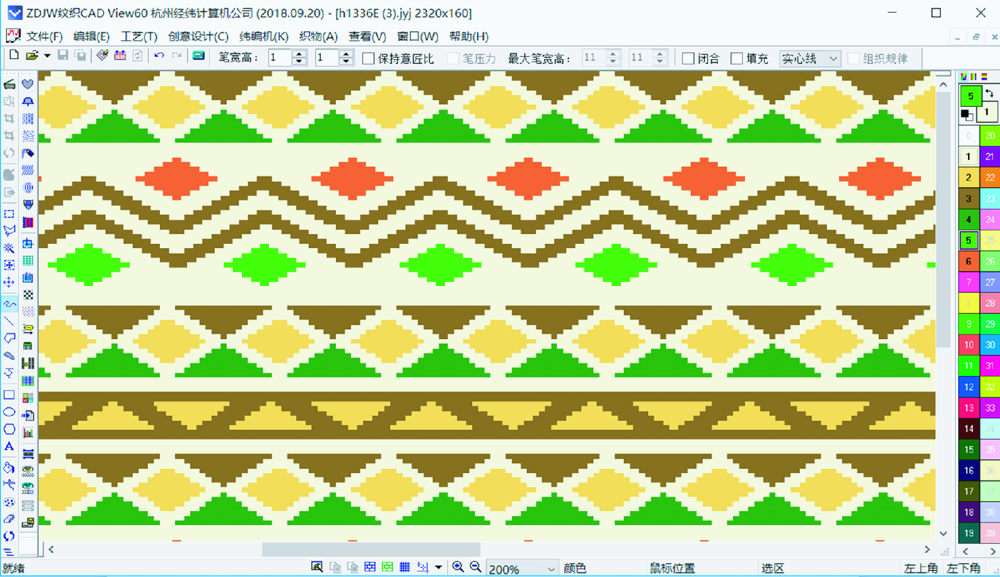The image size is (1000, 577).
Task: Open the 工艺(T) menu
Action: coord(138,36)
